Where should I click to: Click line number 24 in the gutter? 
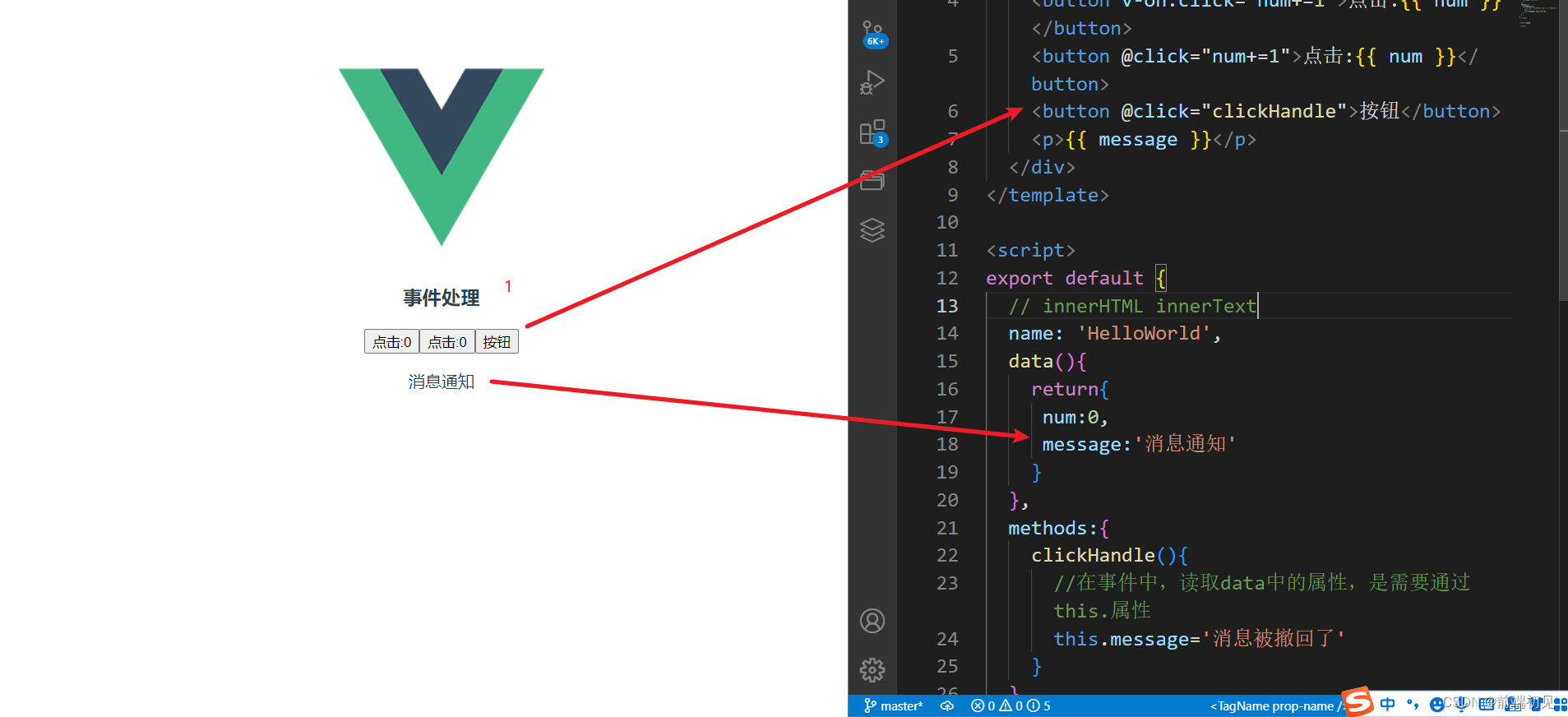947,639
